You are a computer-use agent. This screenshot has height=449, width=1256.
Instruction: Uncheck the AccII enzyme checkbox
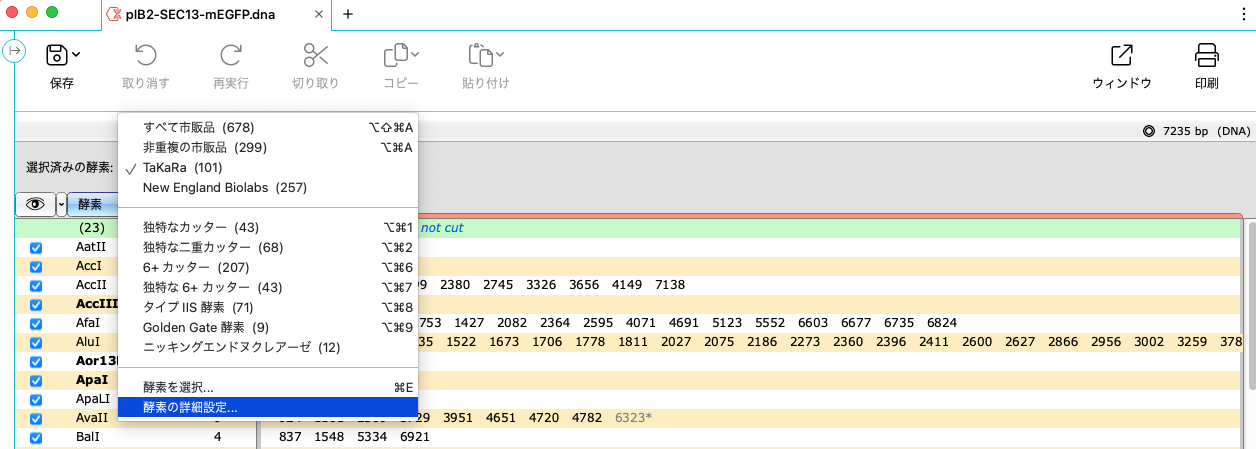click(36, 286)
